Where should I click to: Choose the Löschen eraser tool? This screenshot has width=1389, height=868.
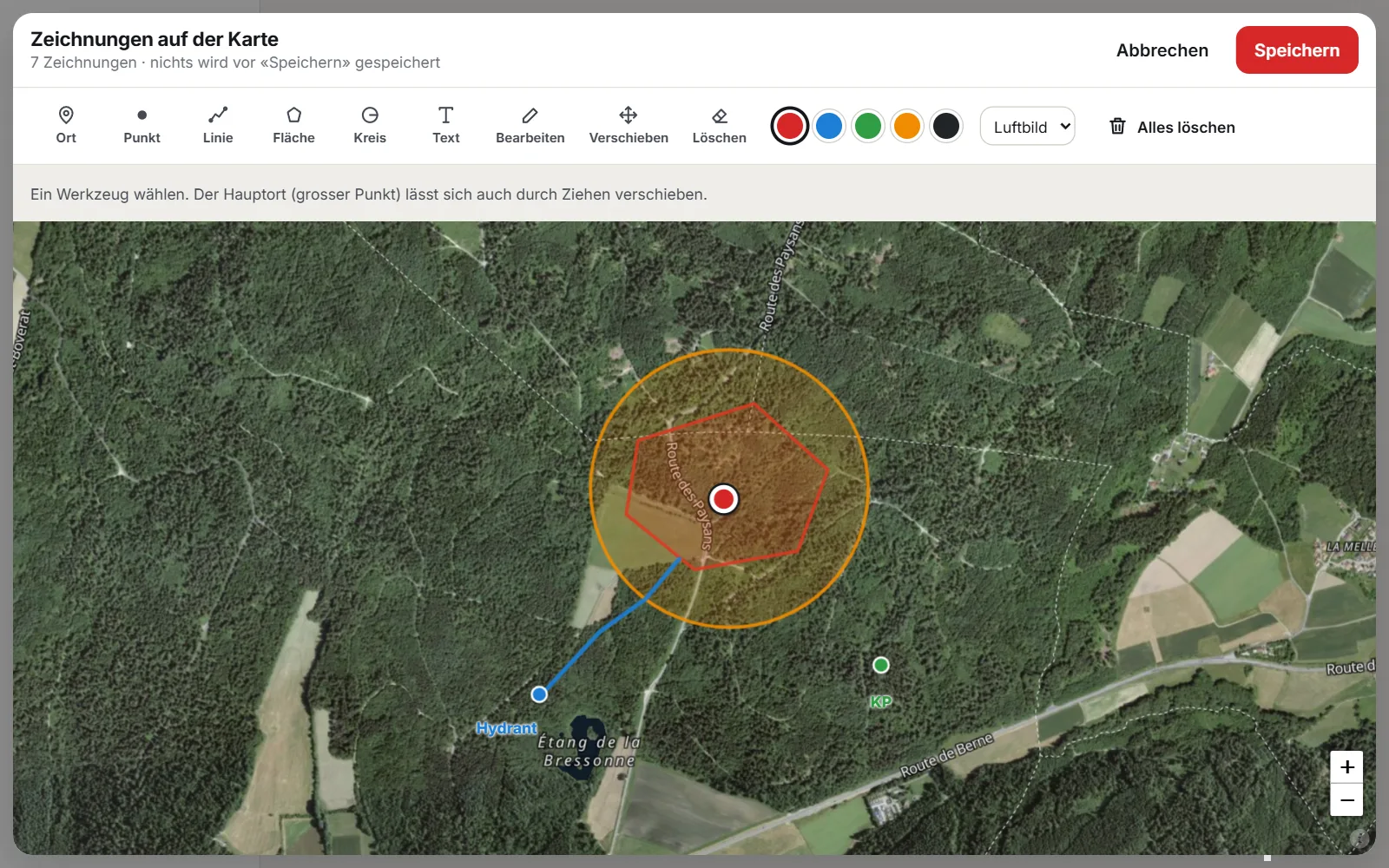(720, 126)
